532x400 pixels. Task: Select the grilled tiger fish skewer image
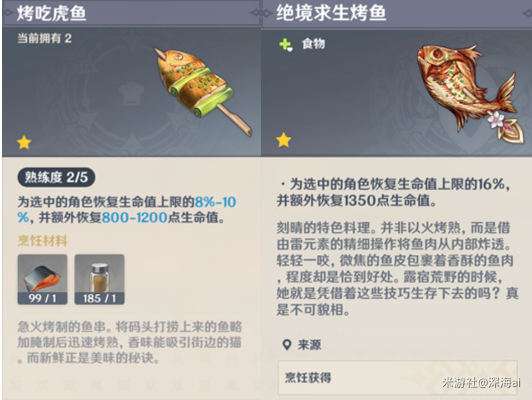pyautogui.click(x=203, y=92)
